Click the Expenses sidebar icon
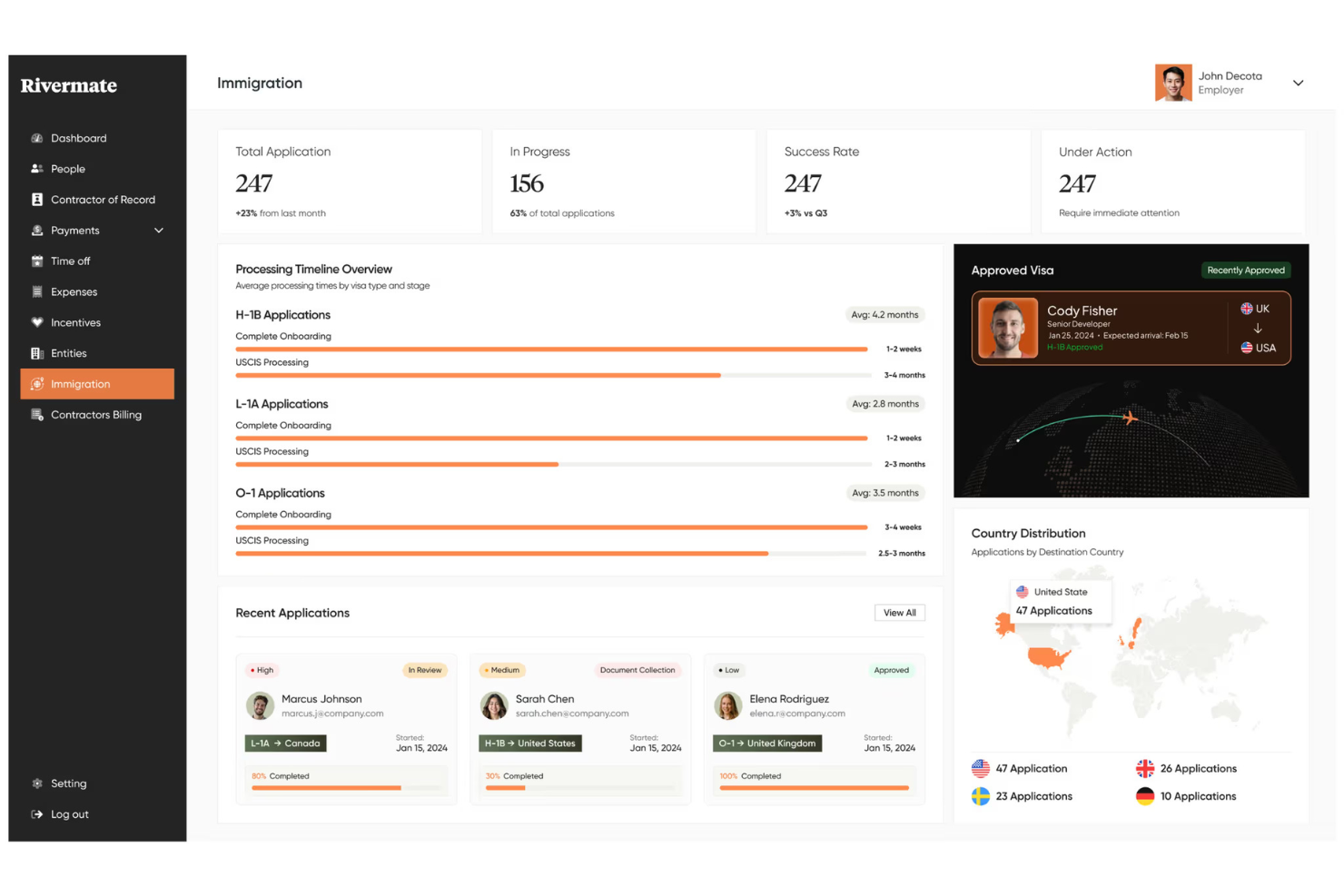This screenshot has height=896, width=1344. 37,291
